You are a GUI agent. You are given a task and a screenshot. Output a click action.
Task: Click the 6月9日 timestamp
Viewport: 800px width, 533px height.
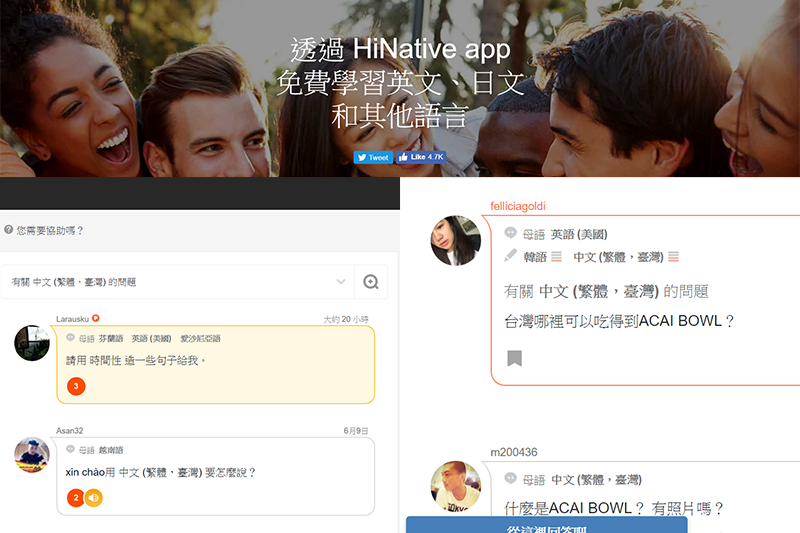click(356, 431)
